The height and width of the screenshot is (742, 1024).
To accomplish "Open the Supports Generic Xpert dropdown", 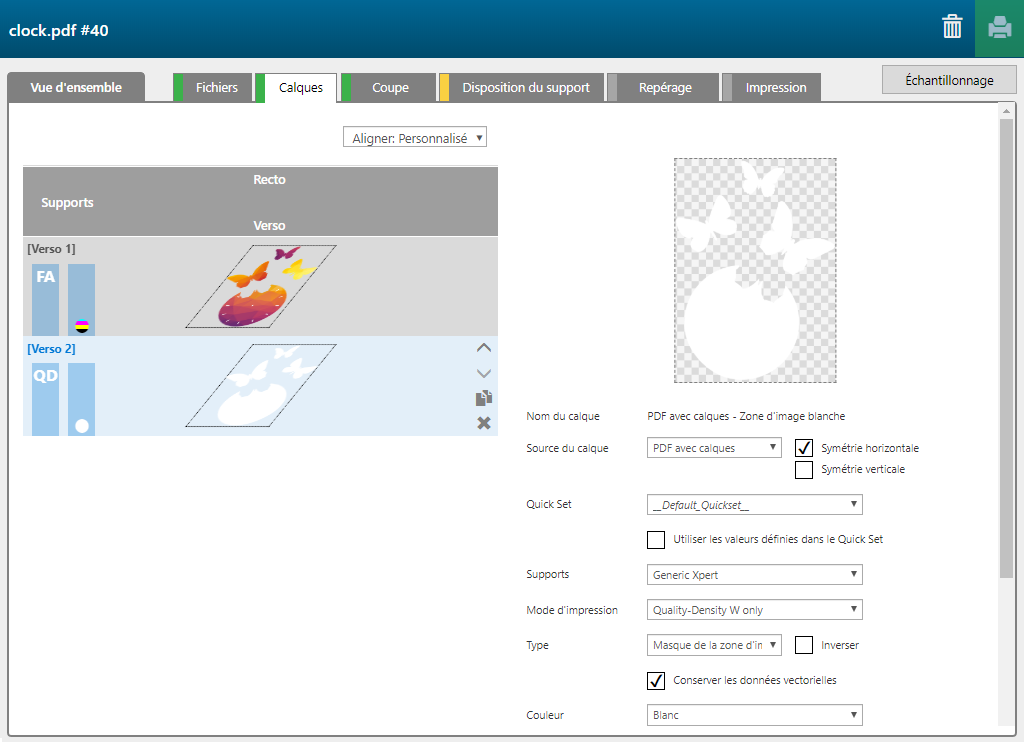I will [754, 575].
